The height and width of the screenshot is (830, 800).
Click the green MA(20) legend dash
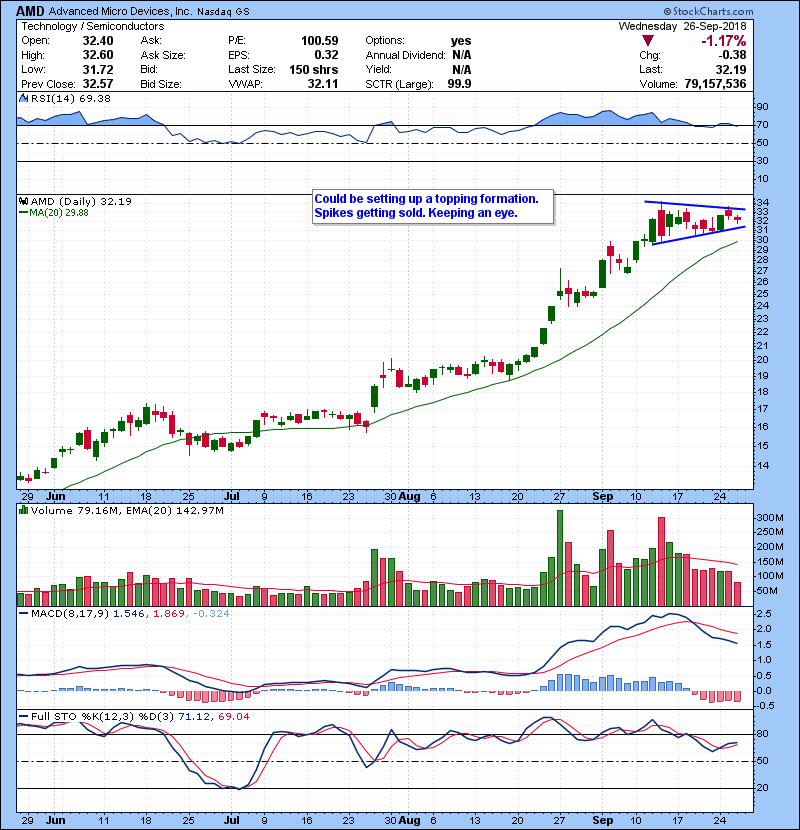(23, 213)
